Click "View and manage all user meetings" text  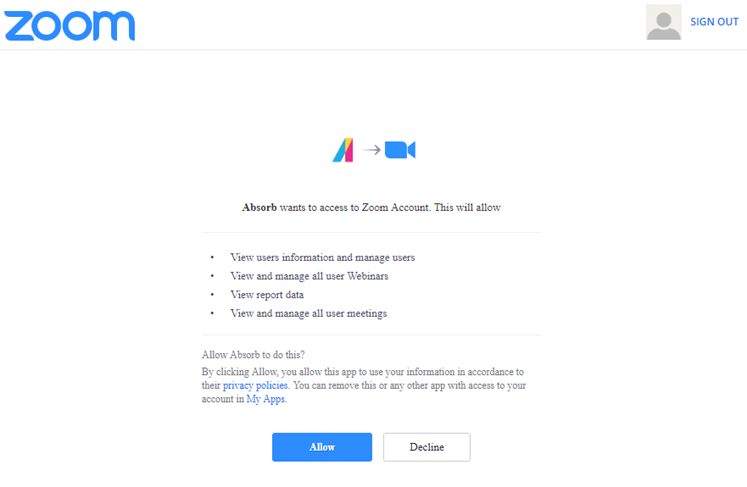pyautogui.click(x=308, y=313)
